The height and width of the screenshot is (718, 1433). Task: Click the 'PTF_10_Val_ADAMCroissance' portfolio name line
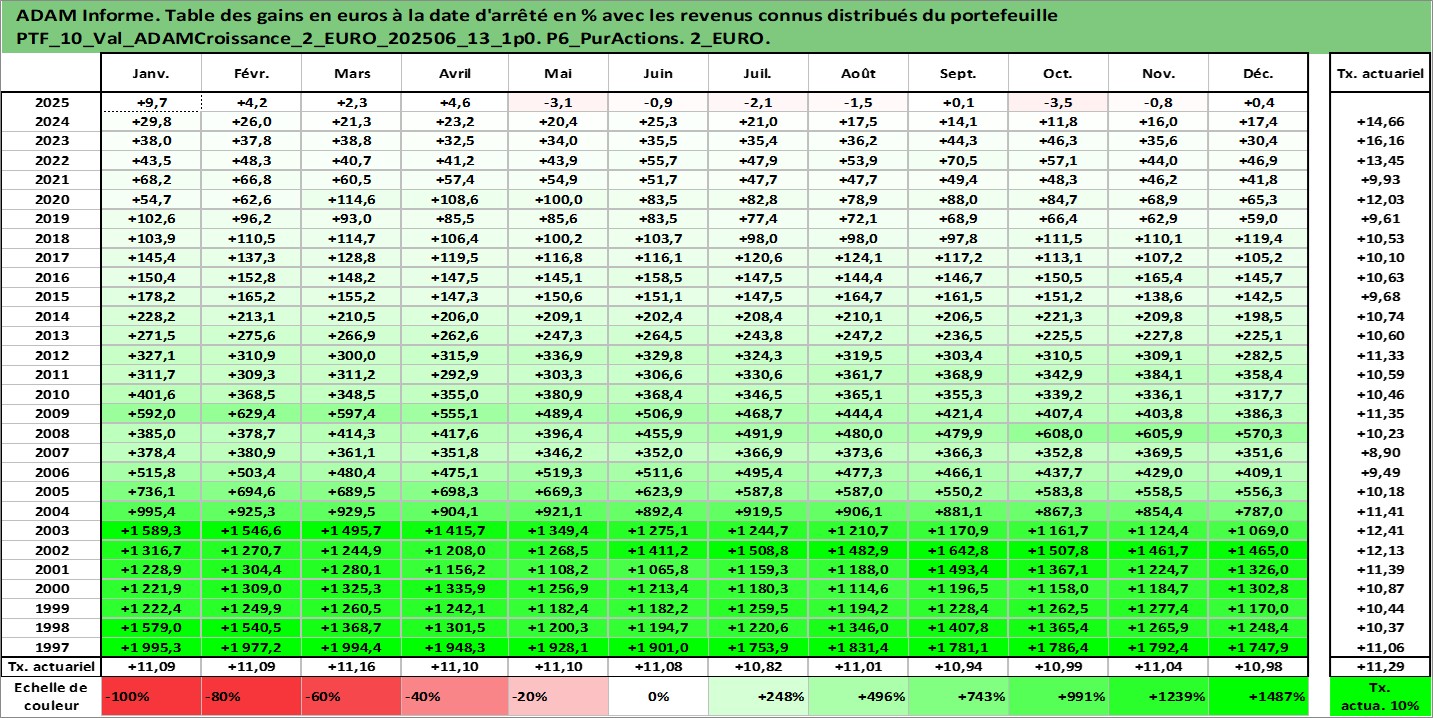[394, 38]
